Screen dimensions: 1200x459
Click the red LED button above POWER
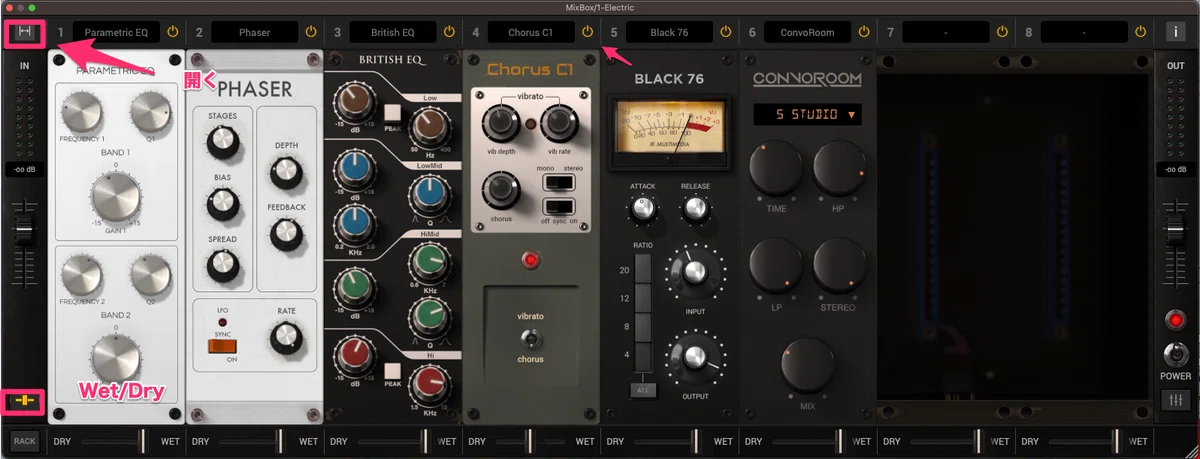coord(1176,321)
